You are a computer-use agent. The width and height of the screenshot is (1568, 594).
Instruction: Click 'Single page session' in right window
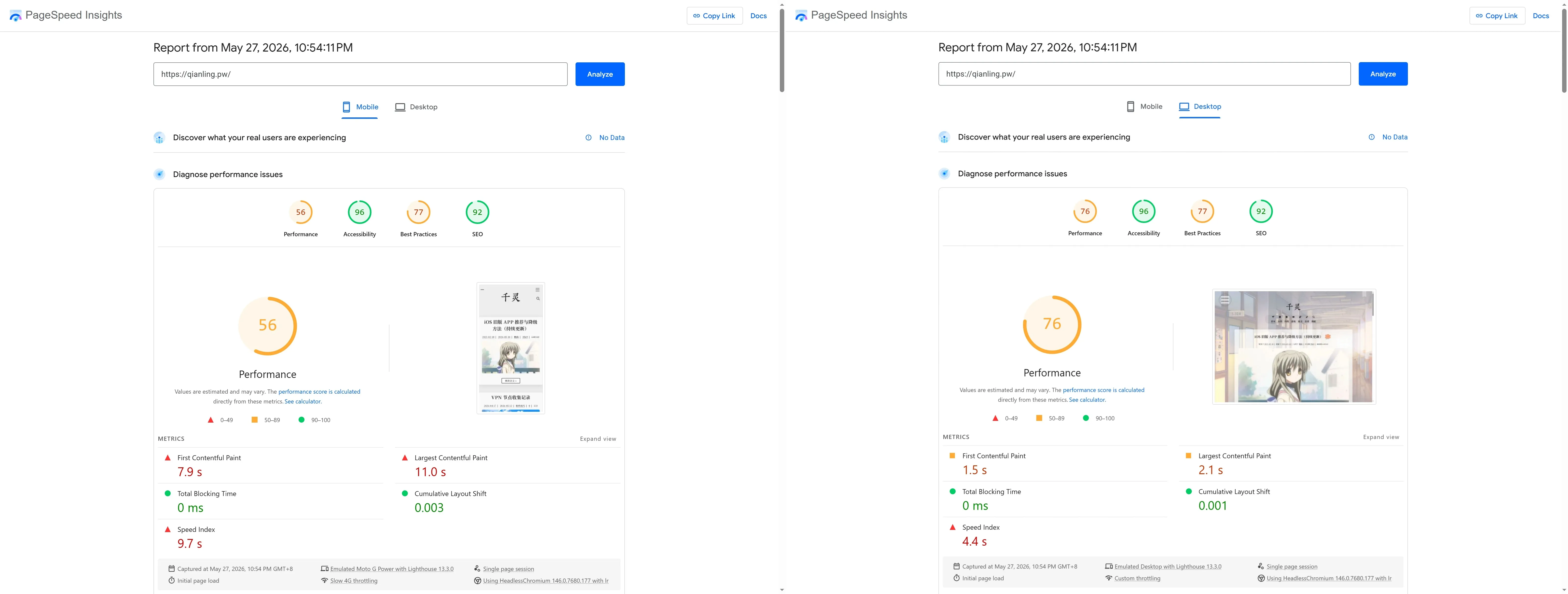pyautogui.click(x=1292, y=566)
